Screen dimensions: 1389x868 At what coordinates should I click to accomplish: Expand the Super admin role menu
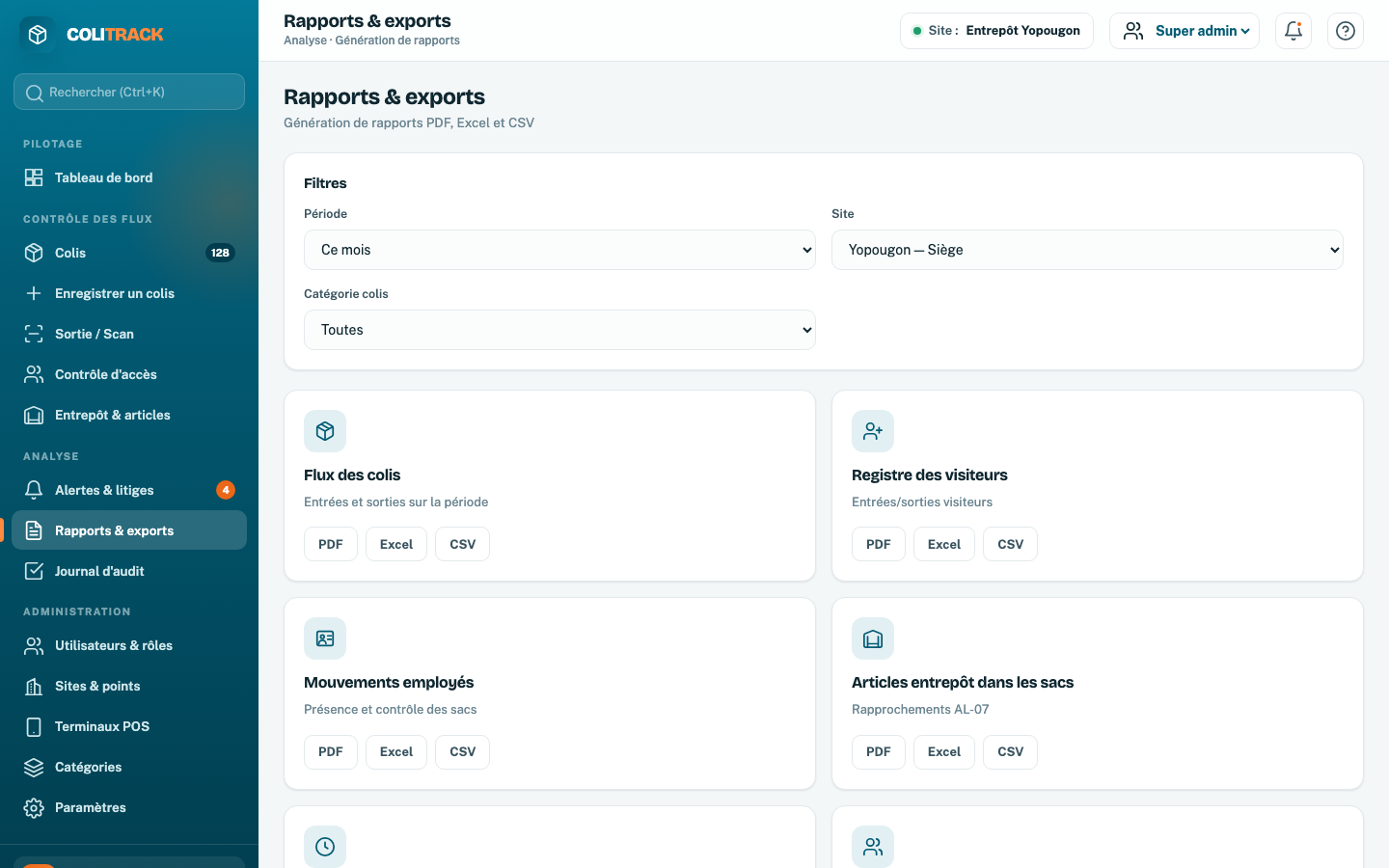coord(1185,31)
